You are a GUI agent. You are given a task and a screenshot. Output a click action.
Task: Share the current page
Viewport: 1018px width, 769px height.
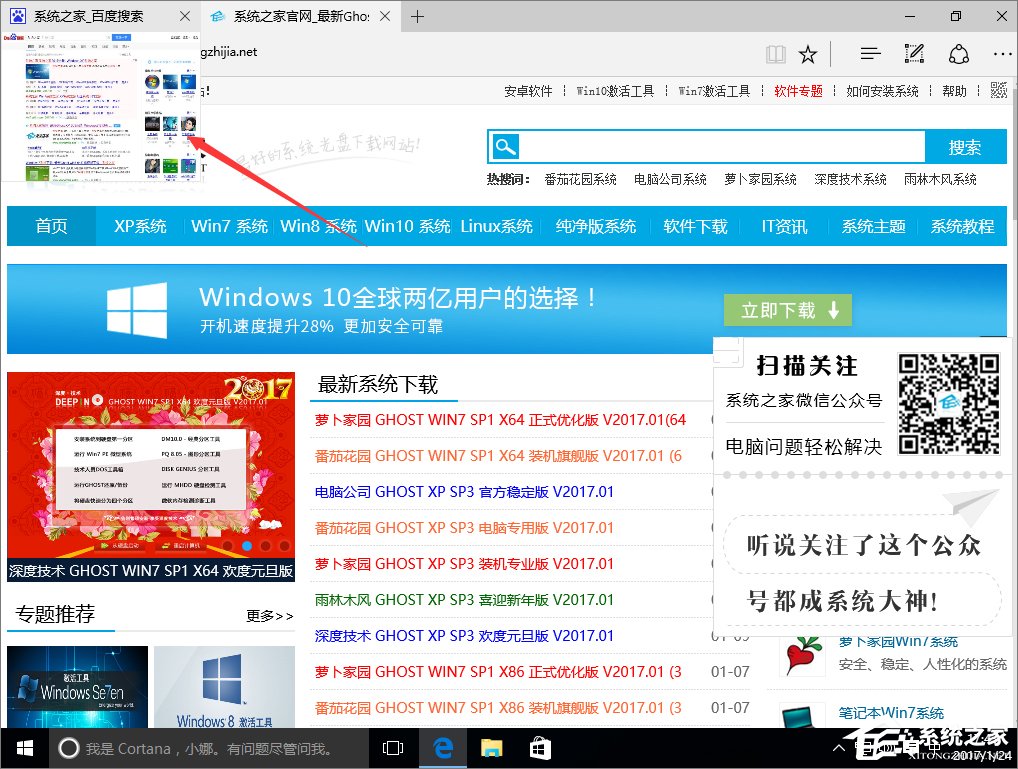[x=959, y=53]
